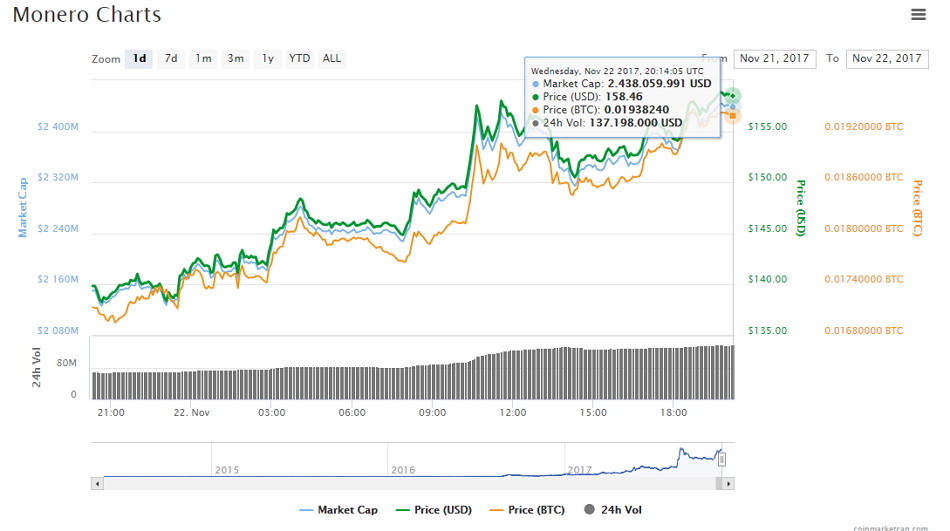
Task: Toggle the Market Cap legend series
Action: 339,510
